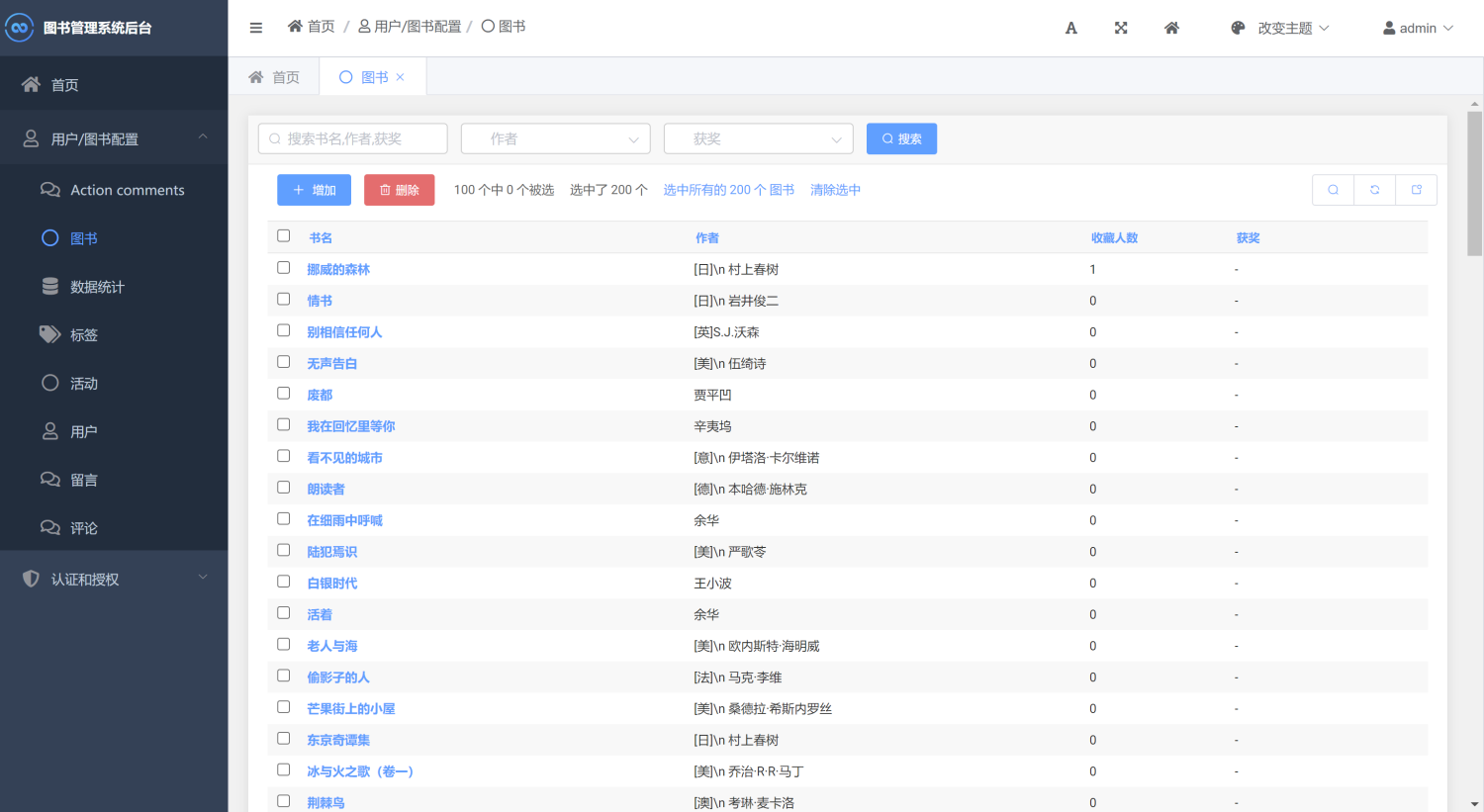
Task: Close the 图书 tab with the x icon
Action: pos(401,77)
